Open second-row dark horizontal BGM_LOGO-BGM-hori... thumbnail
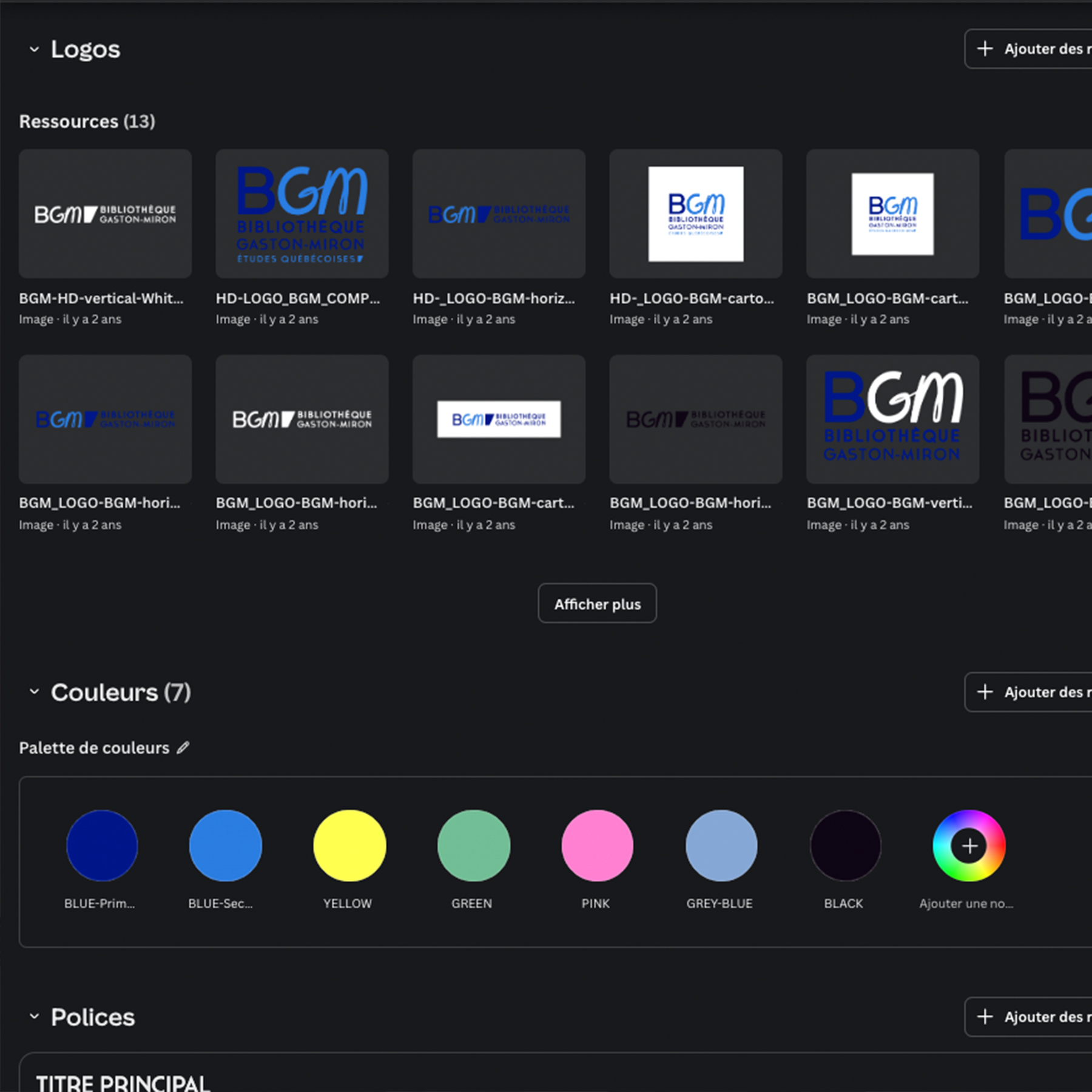Screen dimensions: 1092x1092 [696, 419]
